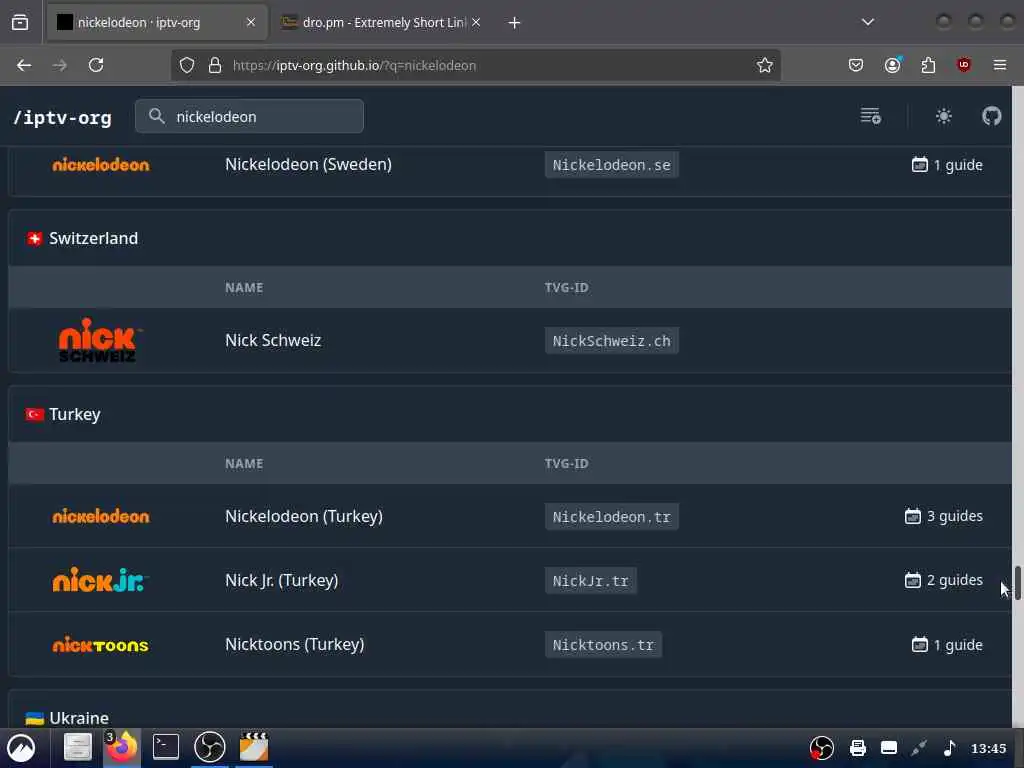Open the 1 guide link for Nickelodeon (Sweden)
The height and width of the screenshot is (768, 1024).
click(x=947, y=165)
